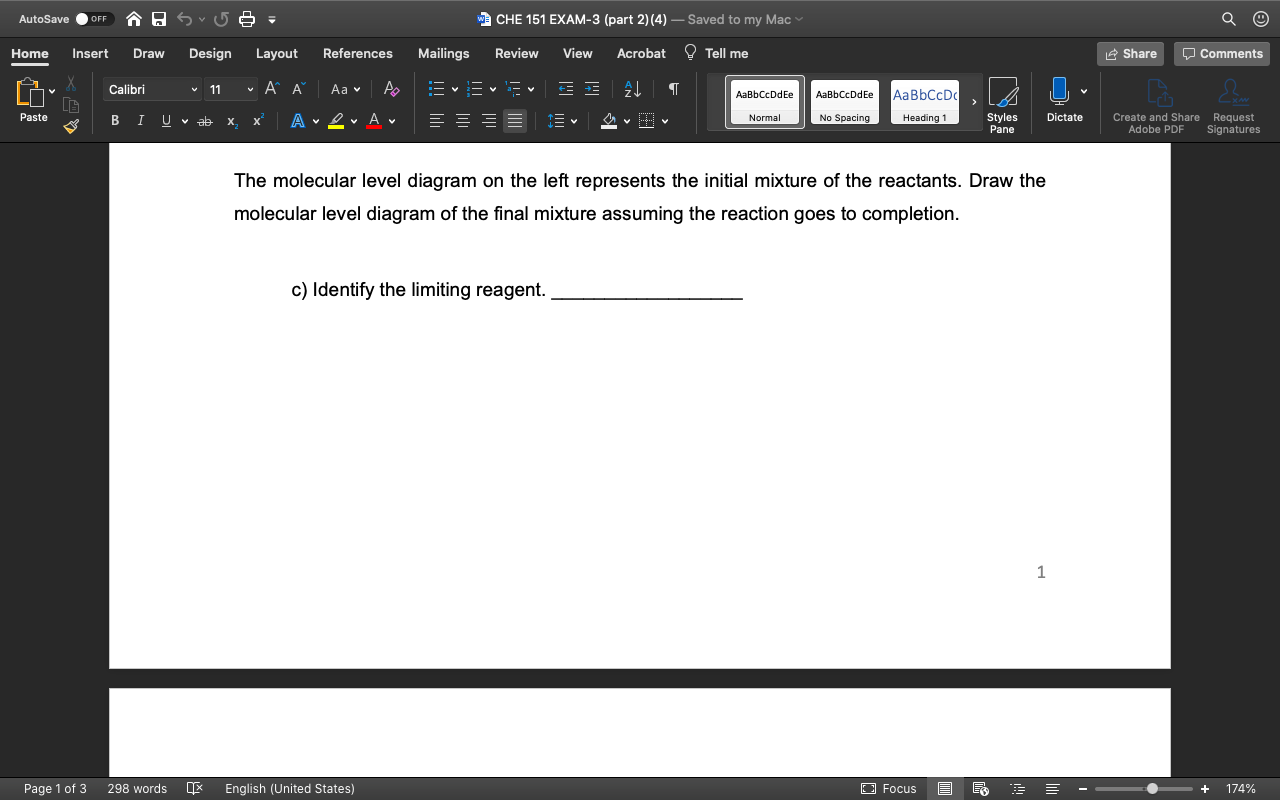Open the font size dropdown
The height and width of the screenshot is (800, 1280).
coord(230,89)
